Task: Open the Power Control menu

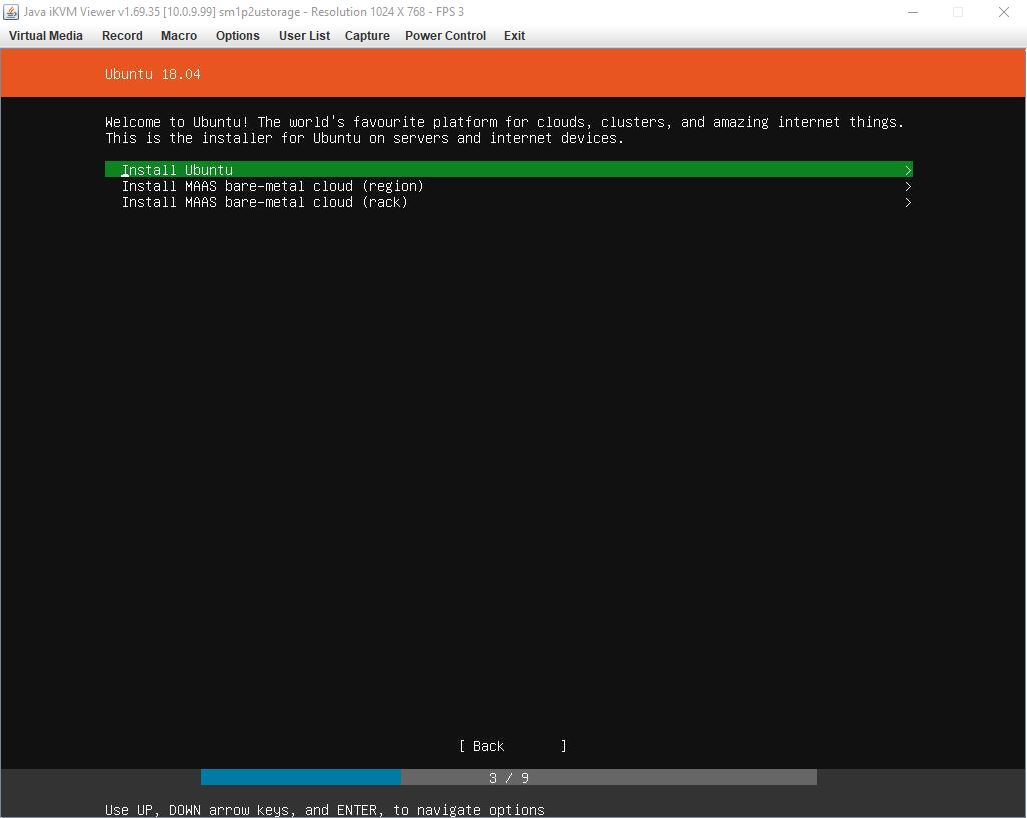Action: coord(445,36)
